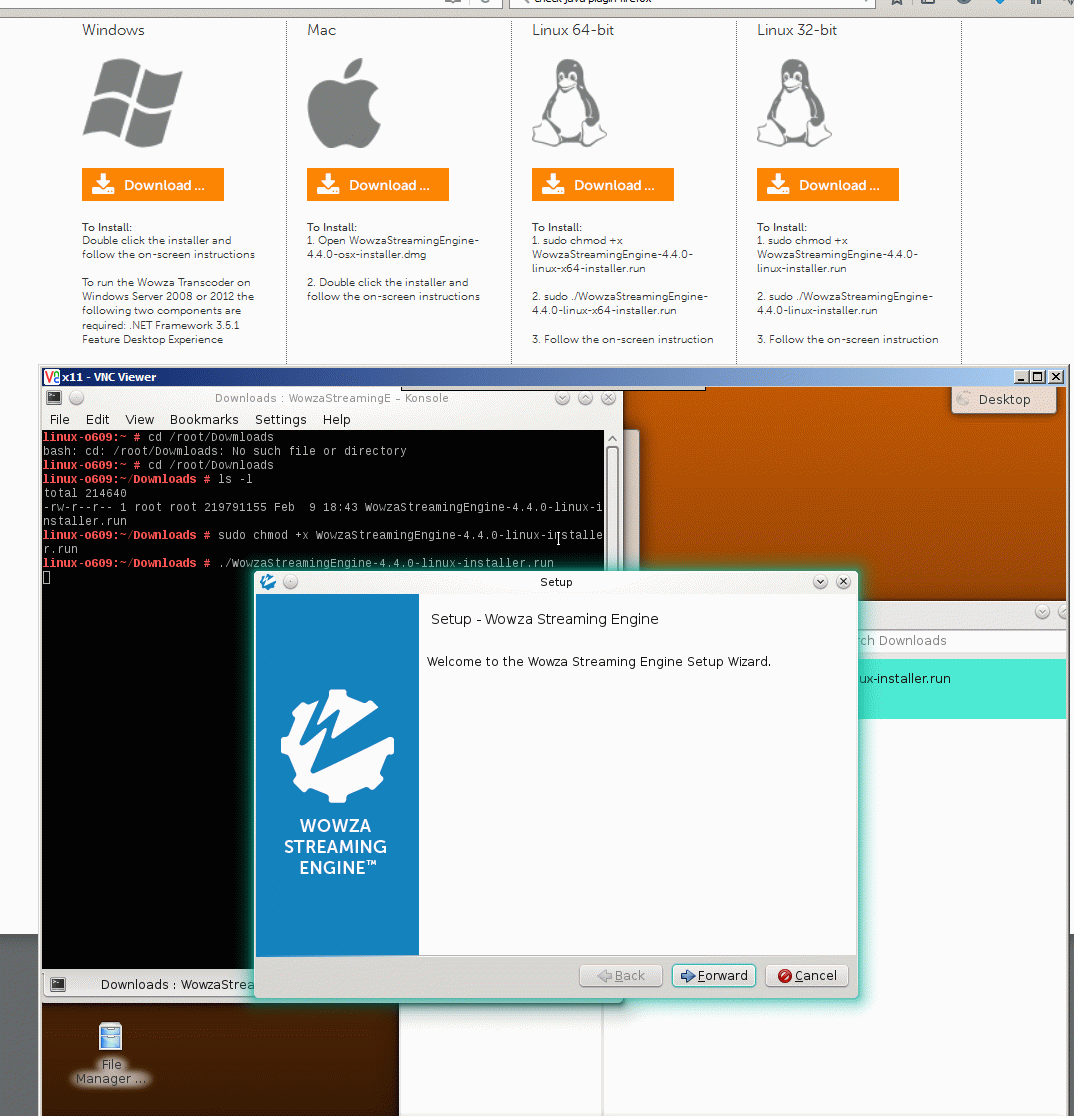Click the Linux 32-bit column heading

(797, 30)
